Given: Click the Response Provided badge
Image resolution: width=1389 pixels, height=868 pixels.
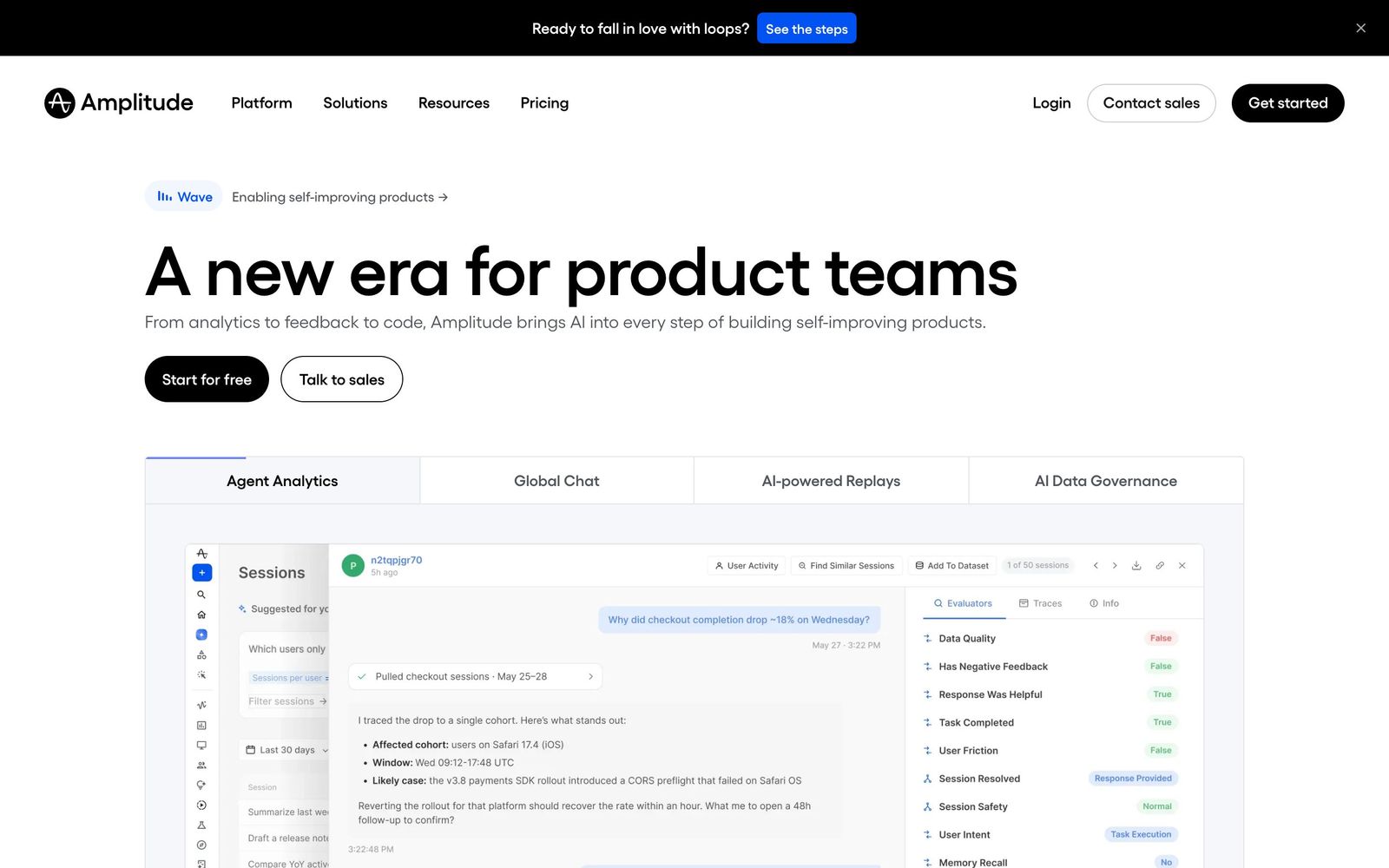Looking at the screenshot, I should [x=1133, y=779].
